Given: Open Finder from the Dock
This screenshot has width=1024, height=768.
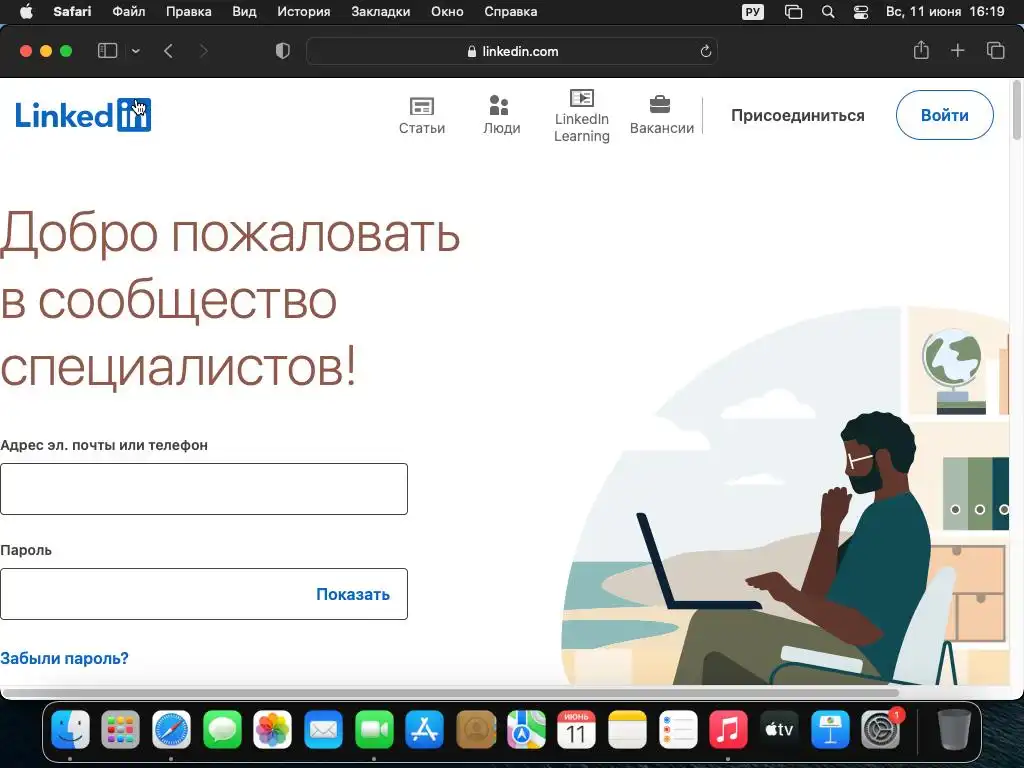Looking at the screenshot, I should click(x=70, y=729).
